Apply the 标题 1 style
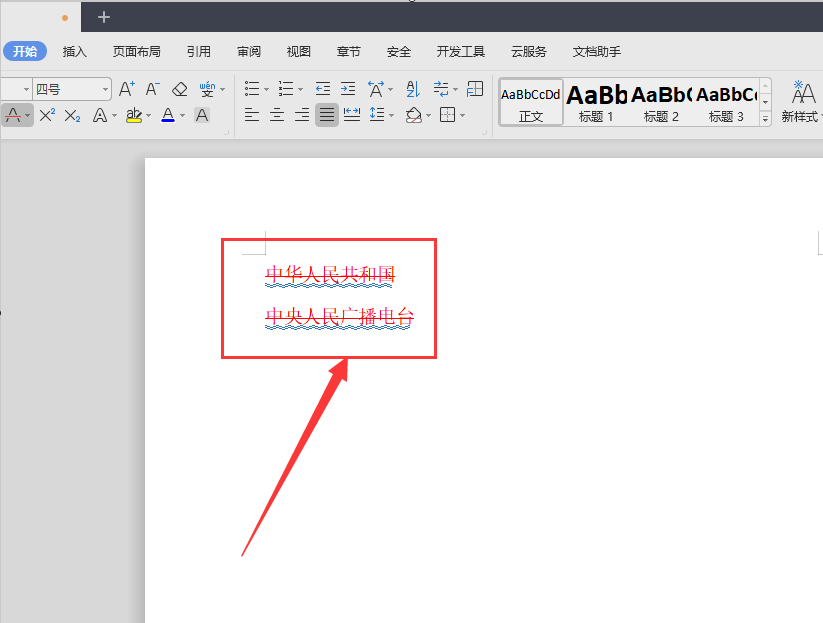The width and height of the screenshot is (823, 623). point(596,102)
